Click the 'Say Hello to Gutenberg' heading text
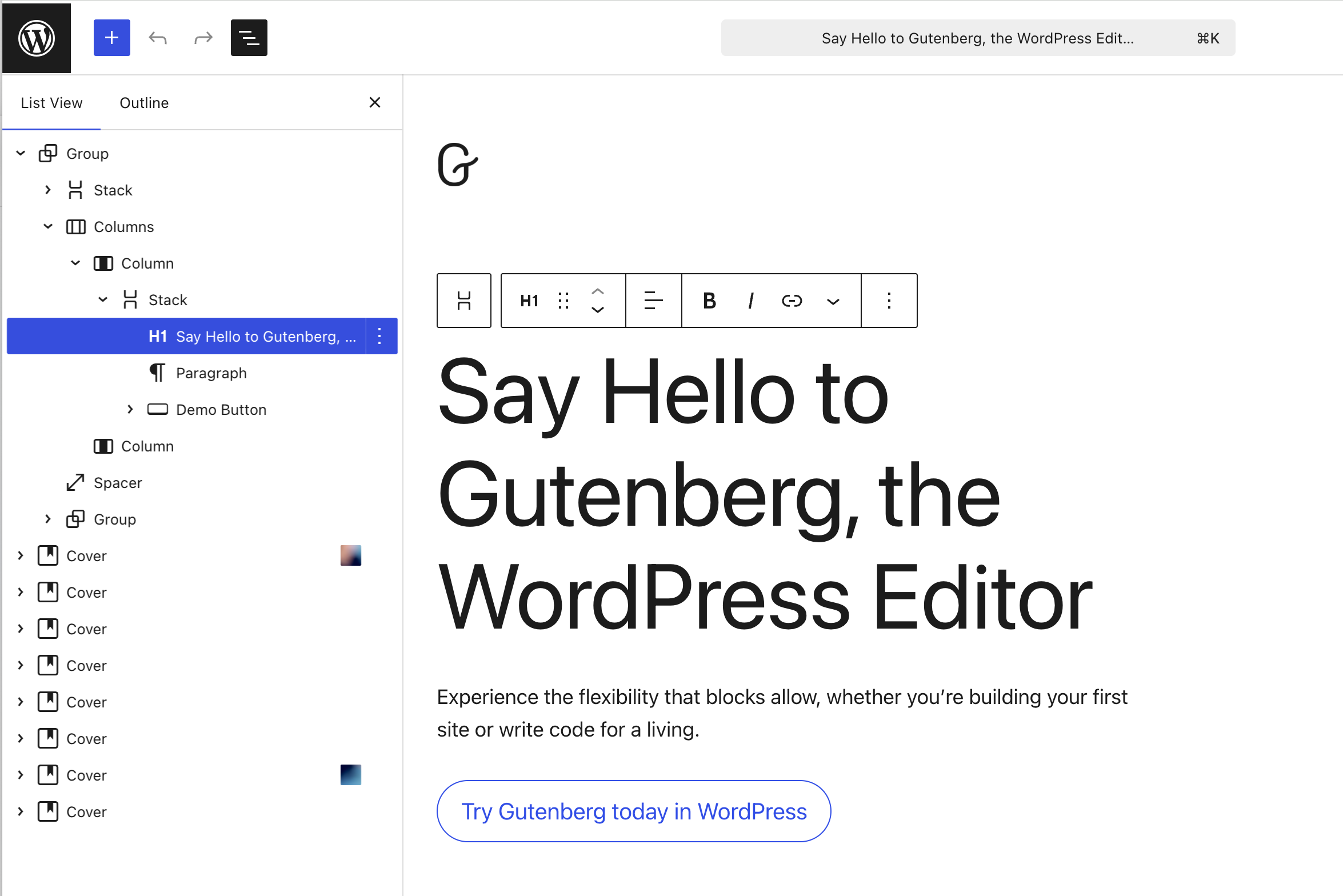 point(765,495)
